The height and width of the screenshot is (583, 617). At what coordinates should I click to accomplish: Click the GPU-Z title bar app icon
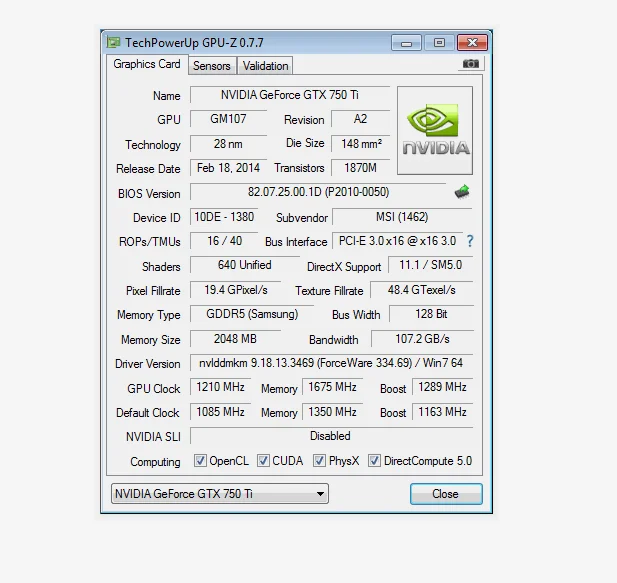coord(114,42)
